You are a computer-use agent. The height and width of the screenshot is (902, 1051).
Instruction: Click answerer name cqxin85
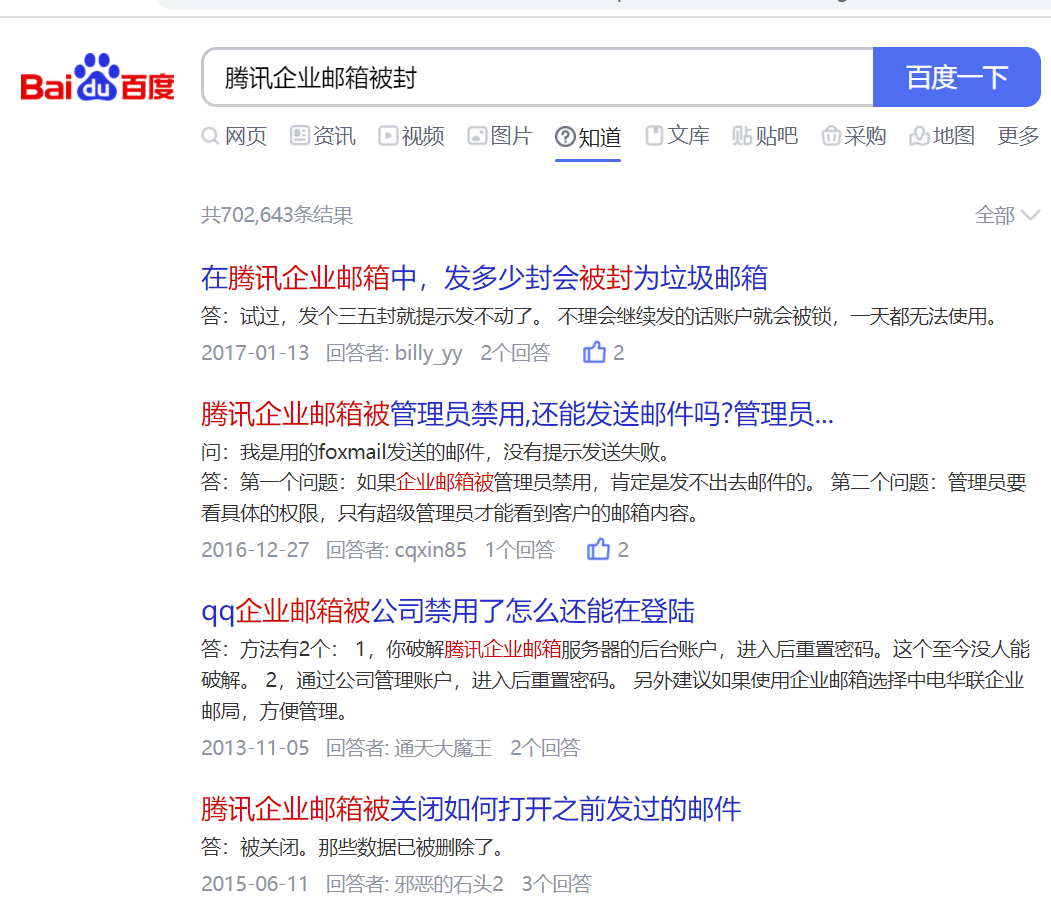430,550
